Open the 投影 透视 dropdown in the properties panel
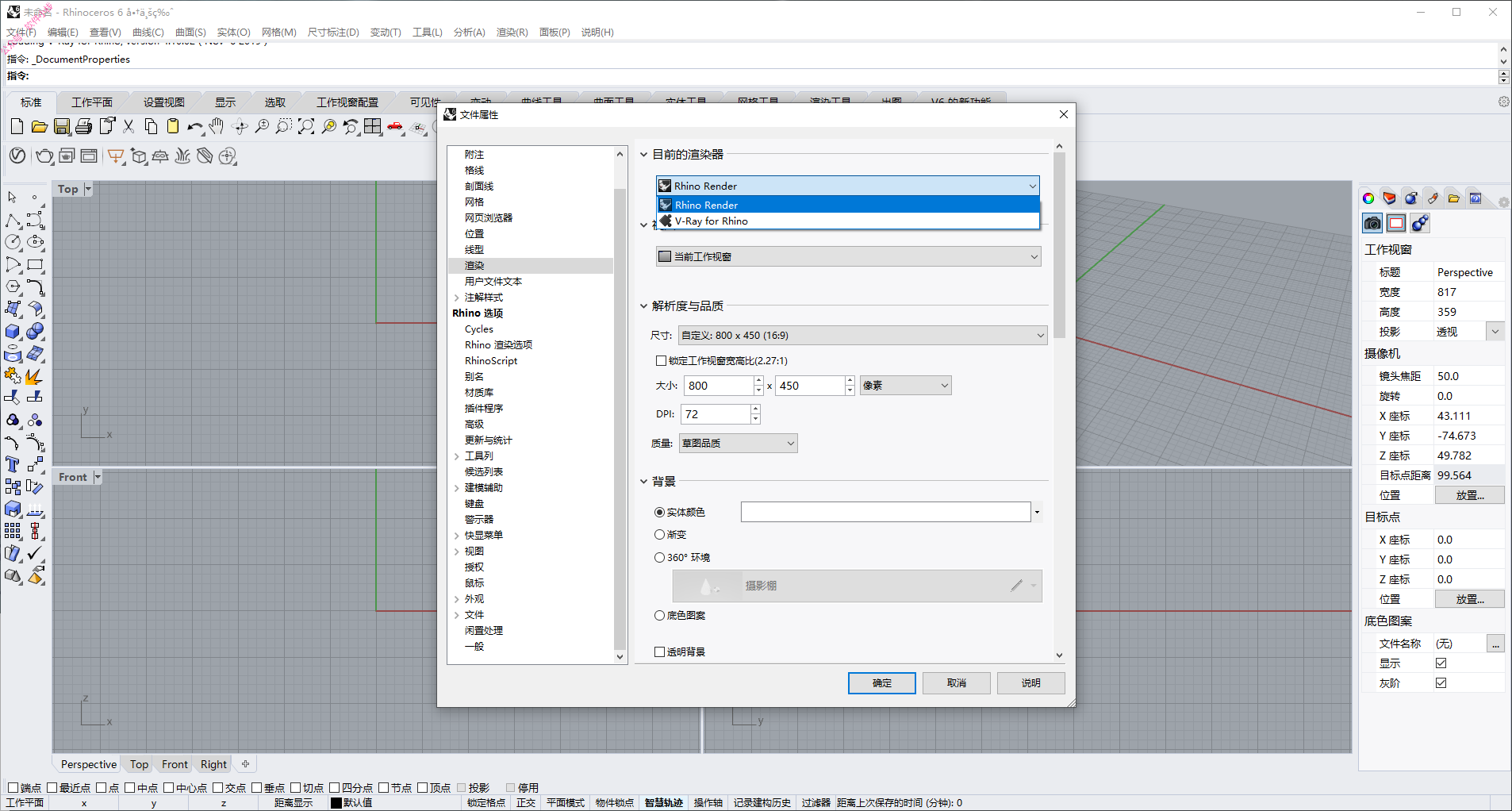Image resolution: width=1512 pixels, height=811 pixels. (x=1495, y=332)
